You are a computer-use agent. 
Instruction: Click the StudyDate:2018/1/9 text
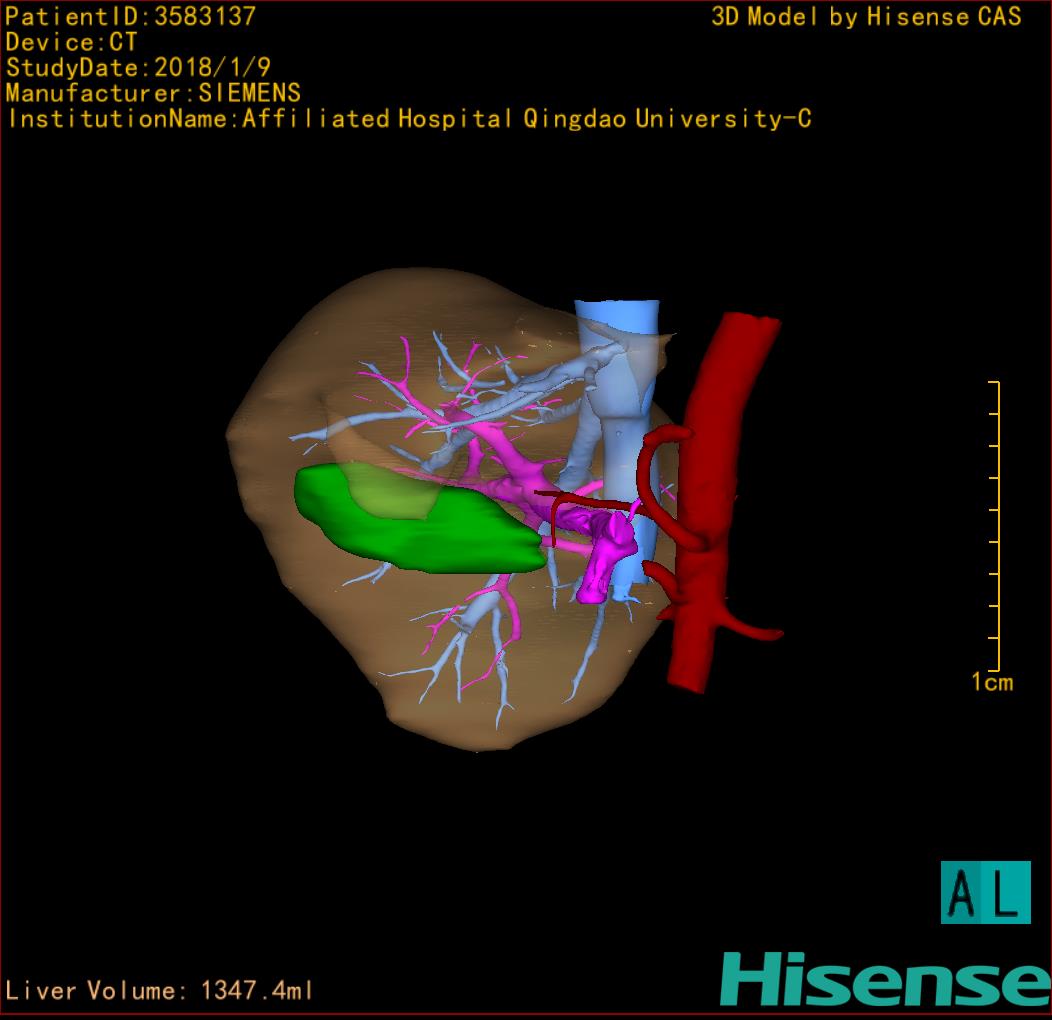(138, 68)
